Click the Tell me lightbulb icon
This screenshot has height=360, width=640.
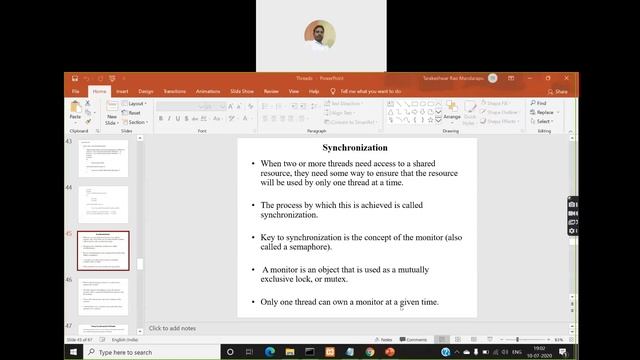[x=333, y=91]
